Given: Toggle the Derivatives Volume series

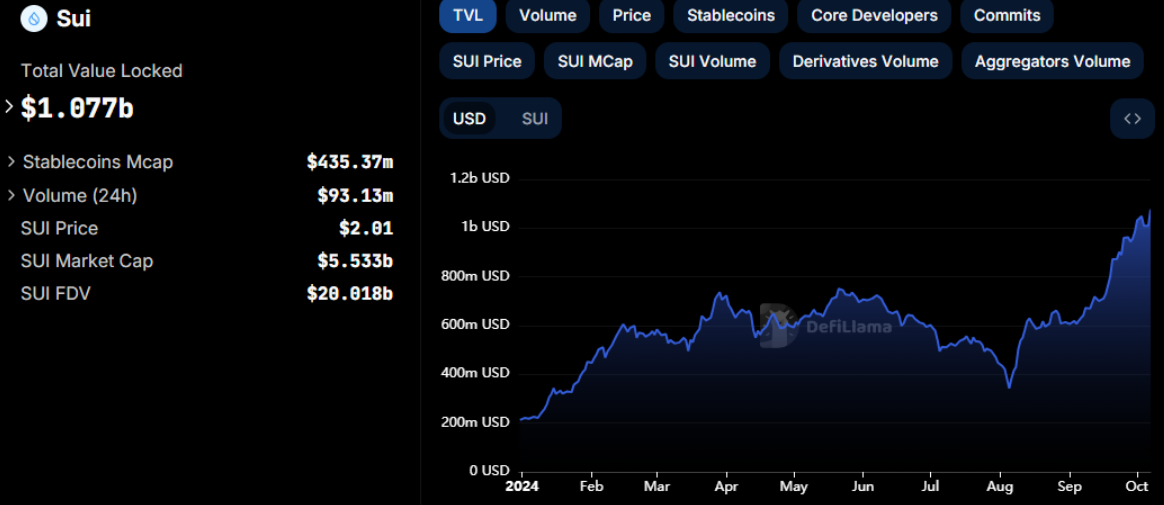Looking at the screenshot, I should coord(865,61).
